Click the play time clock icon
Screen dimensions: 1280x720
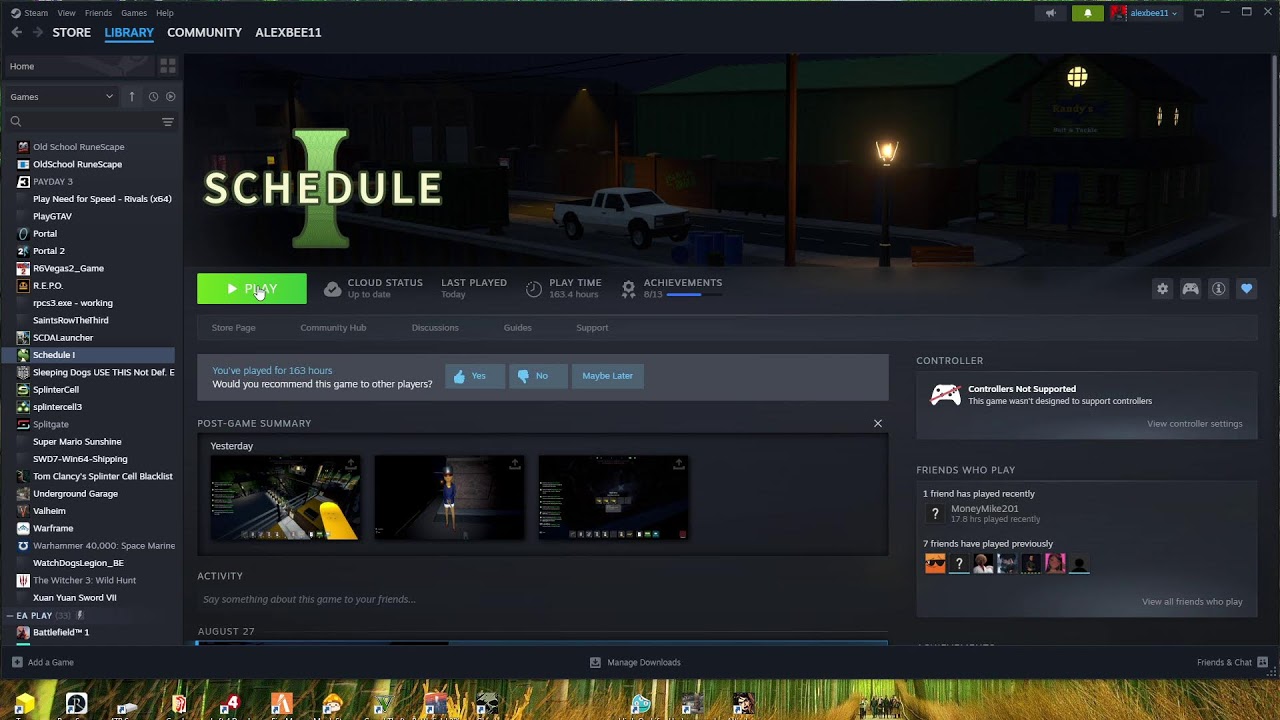pyautogui.click(x=534, y=289)
